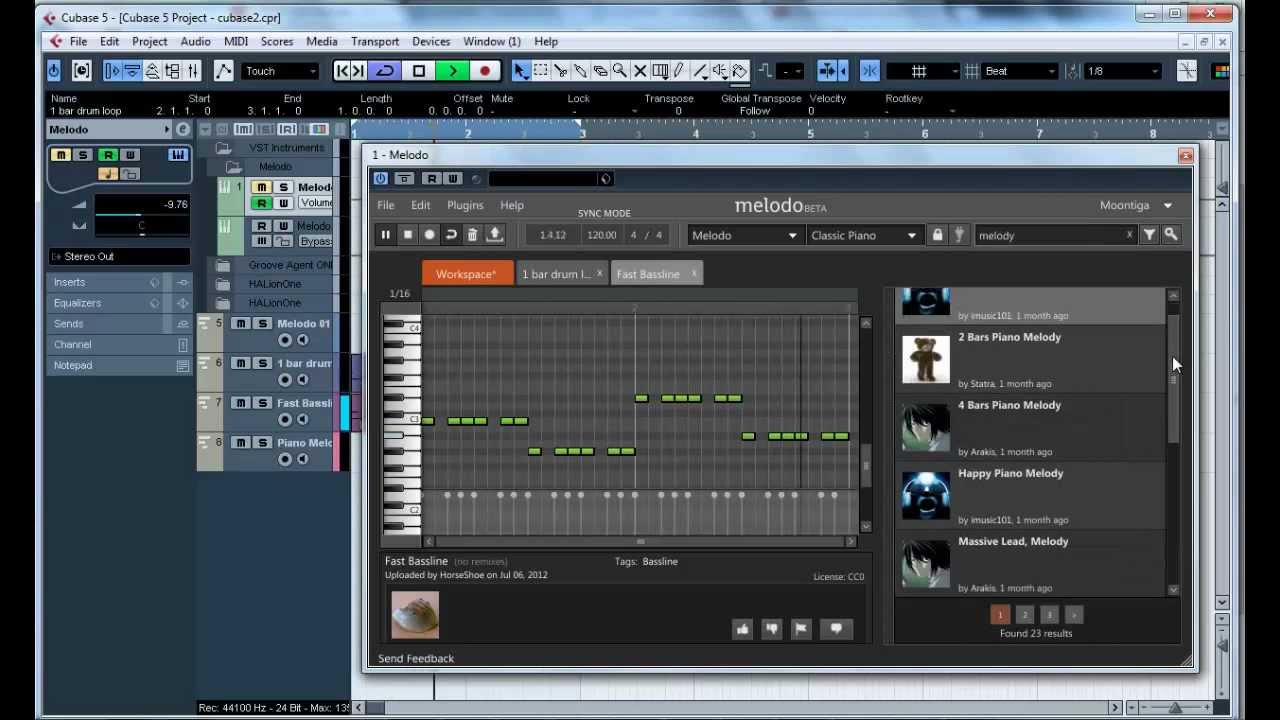Click the Cubase transport Record button
Image resolution: width=1280 pixels, height=720 pixels.
pos(485,71)
